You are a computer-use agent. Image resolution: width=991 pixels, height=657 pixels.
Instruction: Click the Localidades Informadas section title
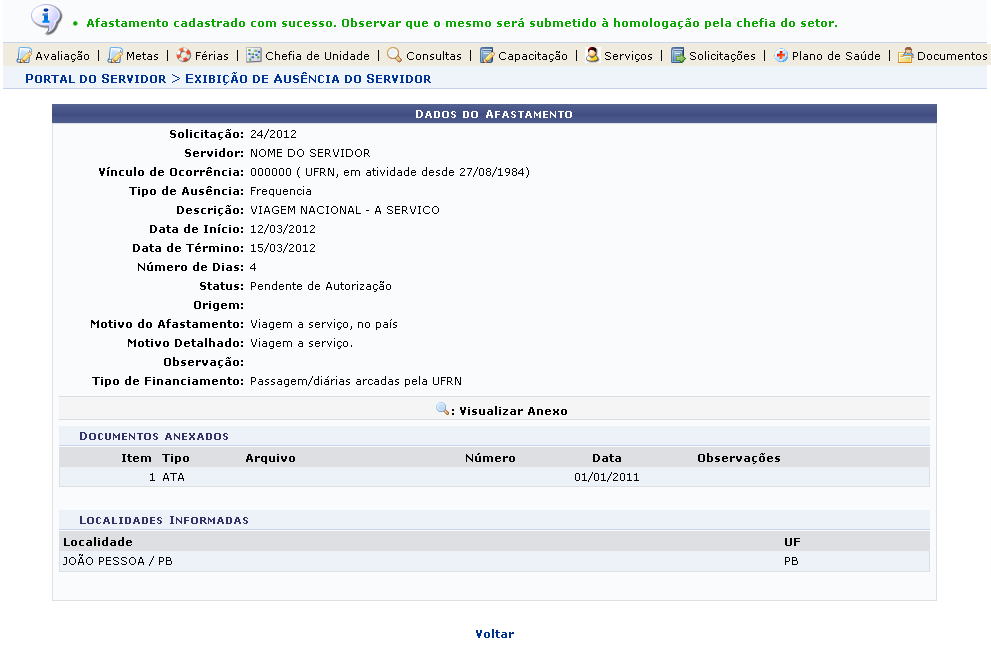pyautogui.click(x=164, y=520)
